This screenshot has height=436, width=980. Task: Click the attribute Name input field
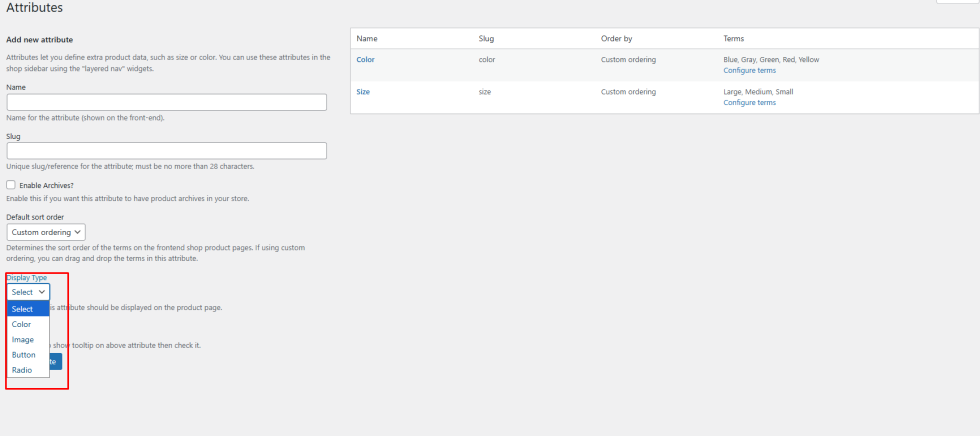tap(166, 102)
